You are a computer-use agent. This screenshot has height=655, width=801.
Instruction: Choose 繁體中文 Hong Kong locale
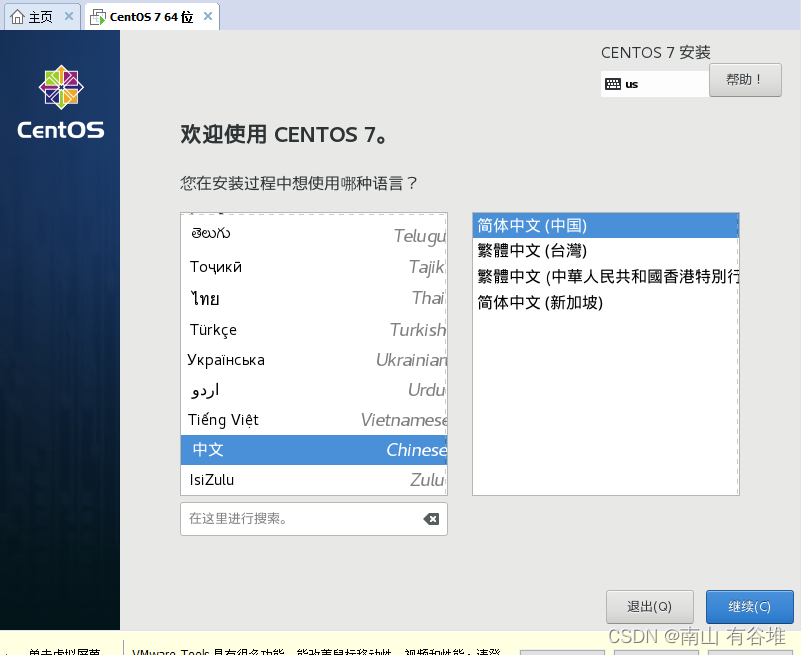(605, 276)
